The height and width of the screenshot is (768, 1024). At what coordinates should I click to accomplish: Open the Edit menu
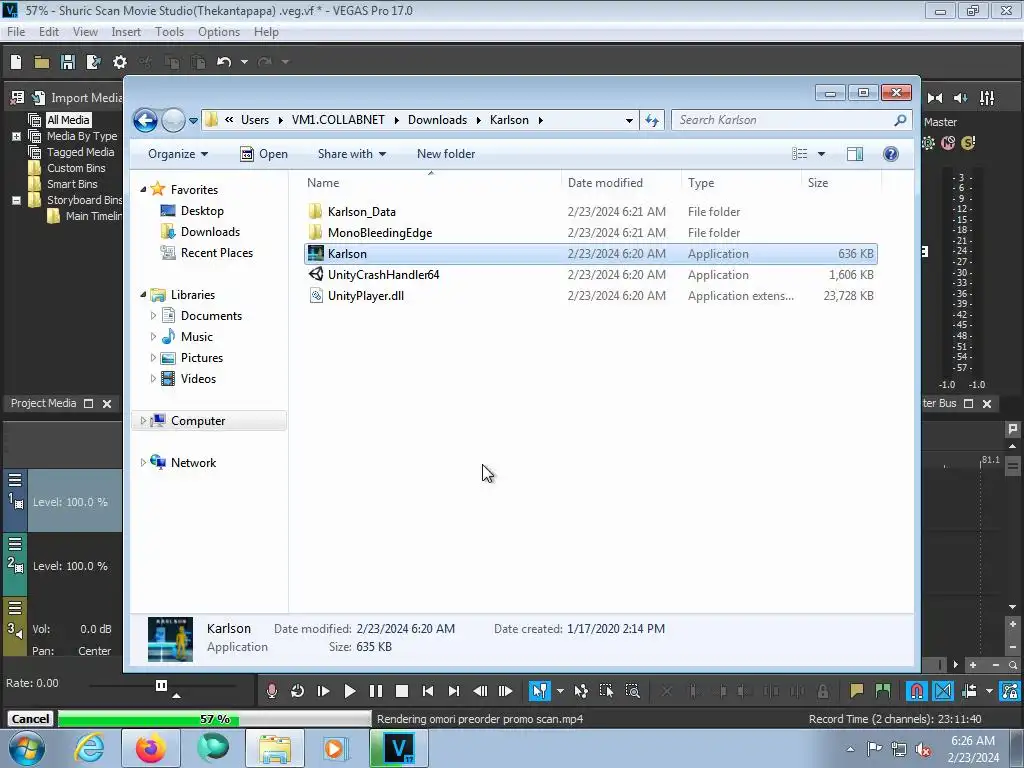coord(49,31)
